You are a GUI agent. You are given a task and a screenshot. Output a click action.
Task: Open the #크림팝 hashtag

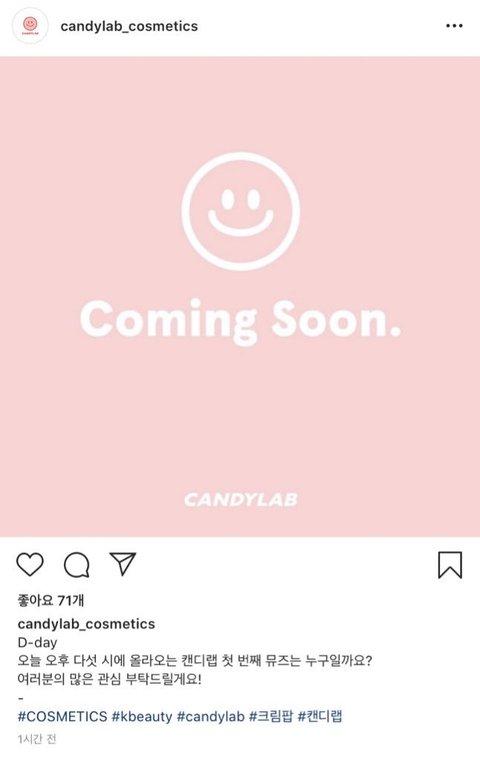(x=271, y=716)
